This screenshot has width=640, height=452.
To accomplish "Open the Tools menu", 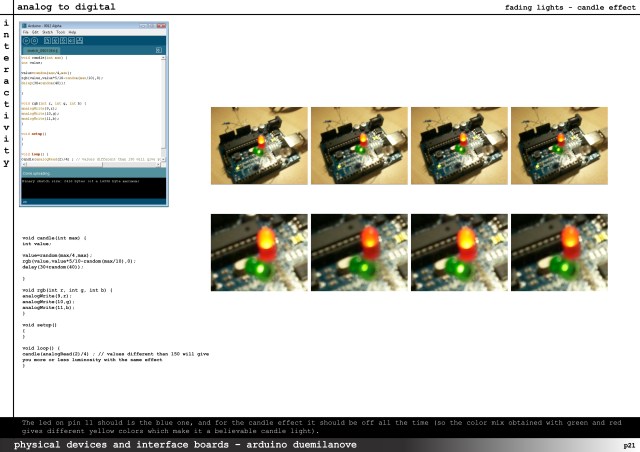I will click(60, 32).
